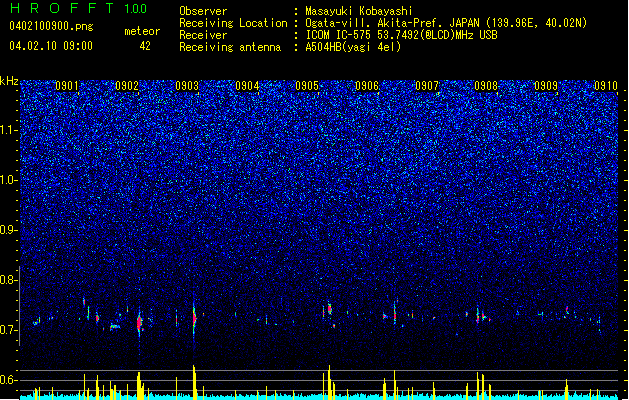The height and width of the screenshot is (400, 629).
Task: Select the filename 0402100900.png
Action: (51, 26)
